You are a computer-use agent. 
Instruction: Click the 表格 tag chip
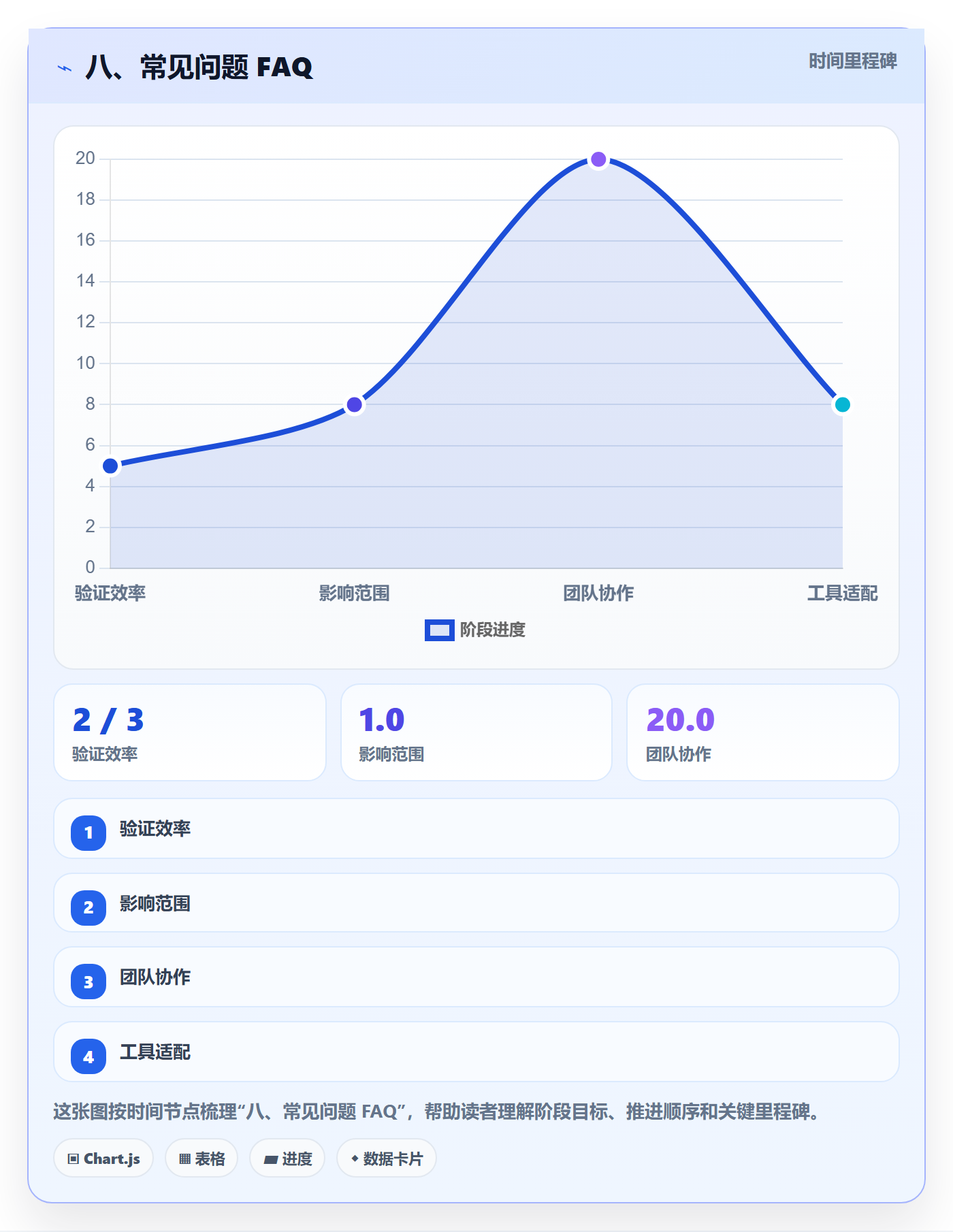pyautogui.click(x=201, y=1158)
